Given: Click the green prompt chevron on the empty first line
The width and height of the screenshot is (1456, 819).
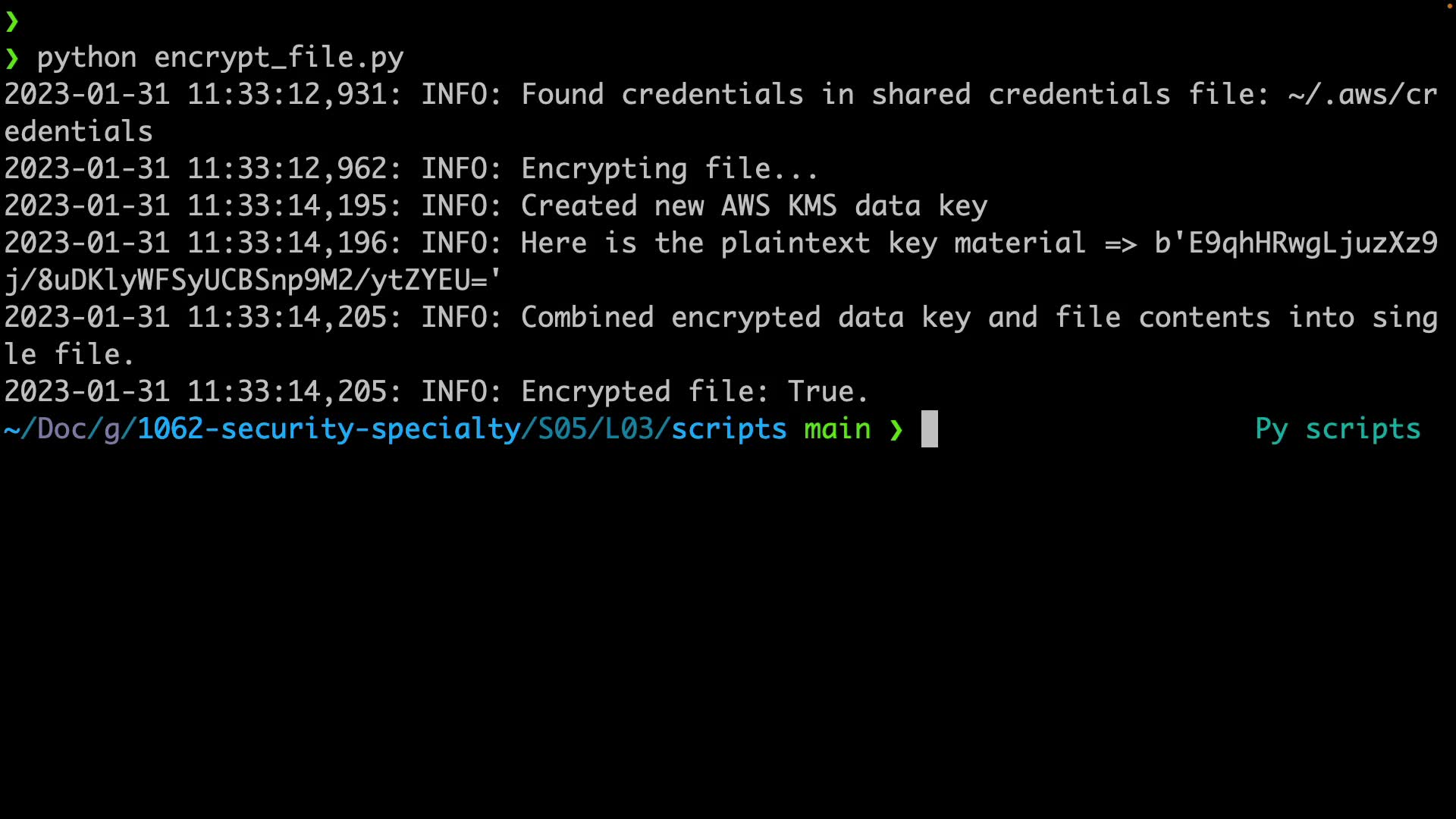Looking at the screenshot, I should (x=11, y=22).
